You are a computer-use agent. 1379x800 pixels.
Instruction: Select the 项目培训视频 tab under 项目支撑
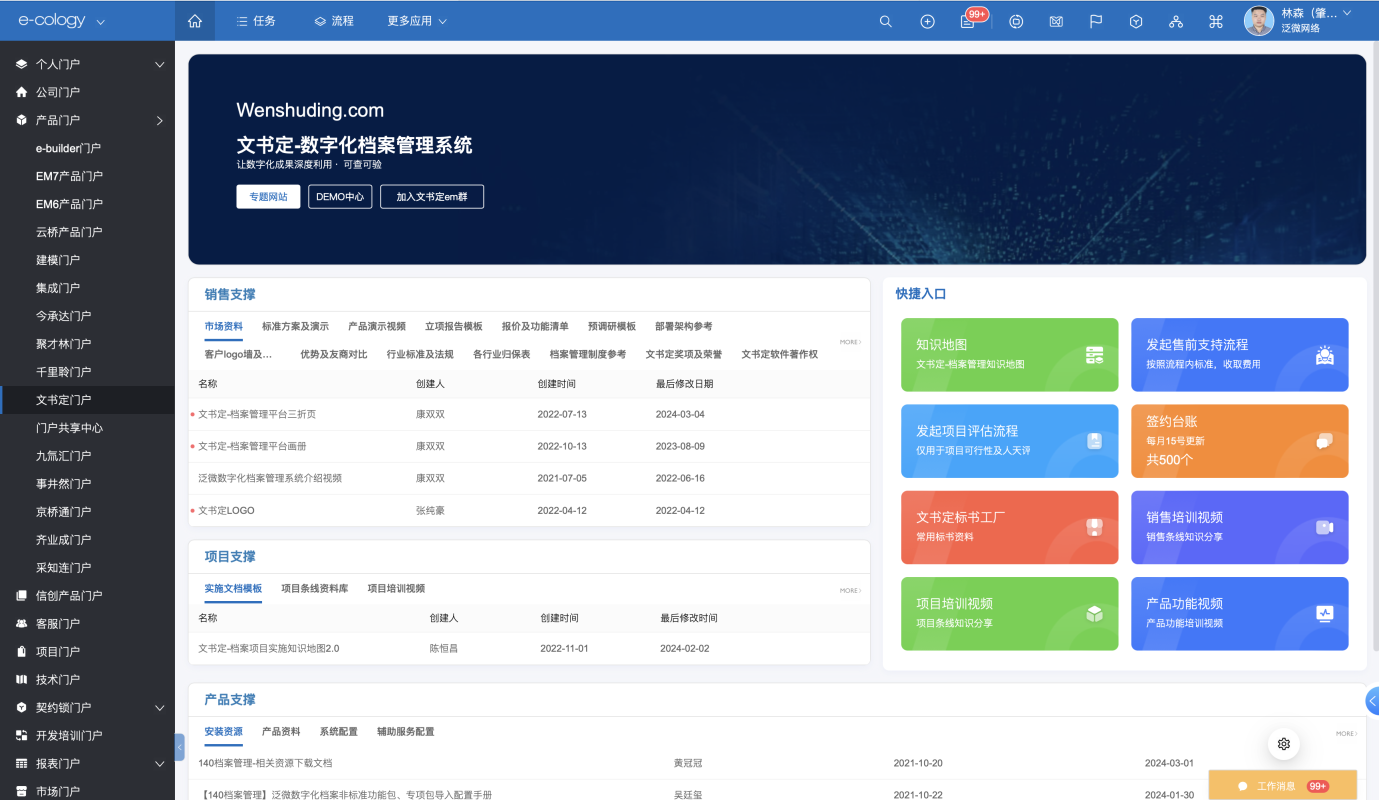click(396, 588)
